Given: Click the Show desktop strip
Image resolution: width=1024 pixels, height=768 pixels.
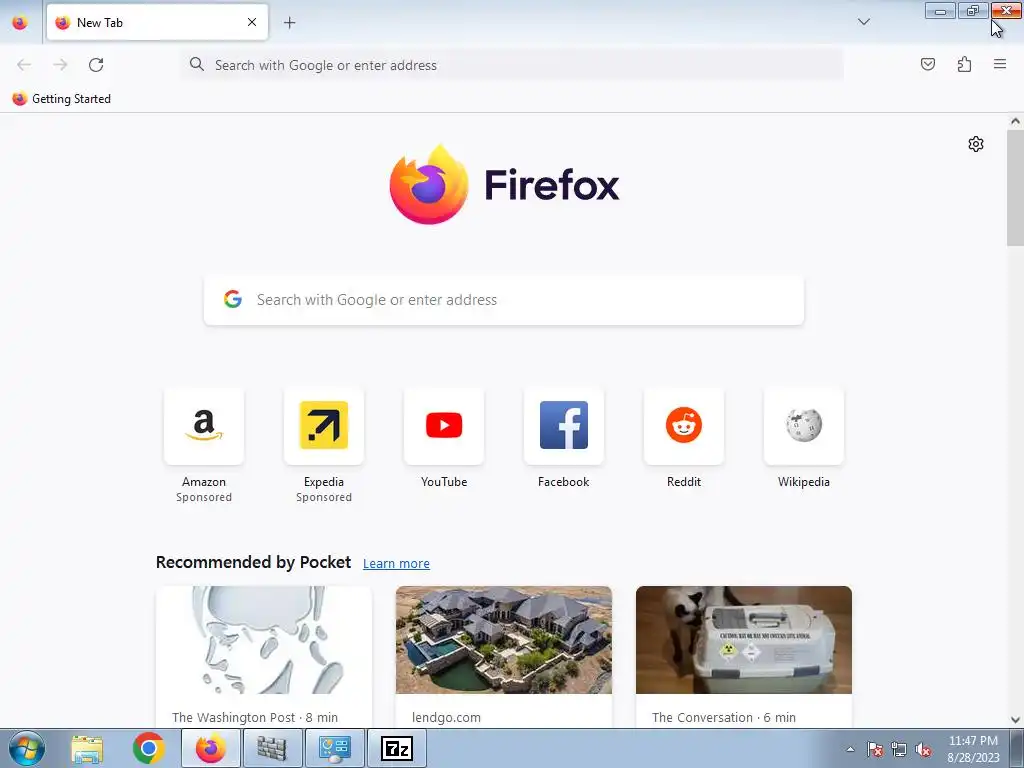Looking at the screenshot, I should point(1017,748).
